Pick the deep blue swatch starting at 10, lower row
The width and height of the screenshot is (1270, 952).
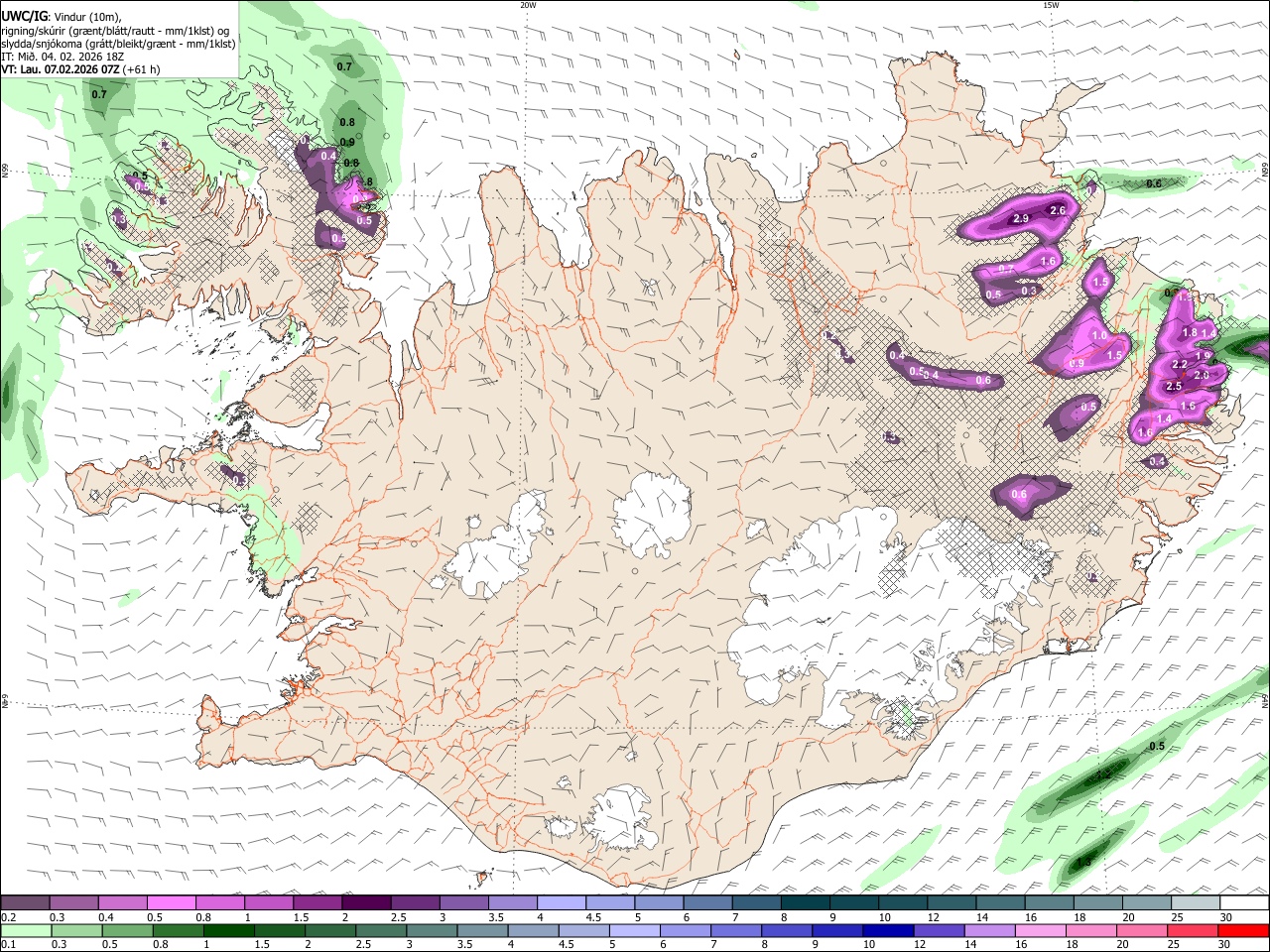point(889,930)
